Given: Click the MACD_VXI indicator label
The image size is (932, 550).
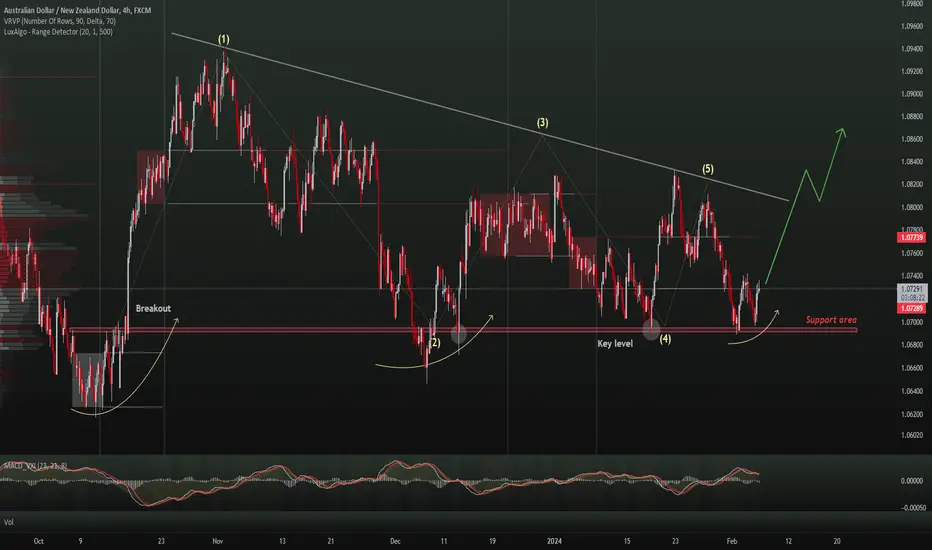Looking at the screenshot, I should coord(36,466).
